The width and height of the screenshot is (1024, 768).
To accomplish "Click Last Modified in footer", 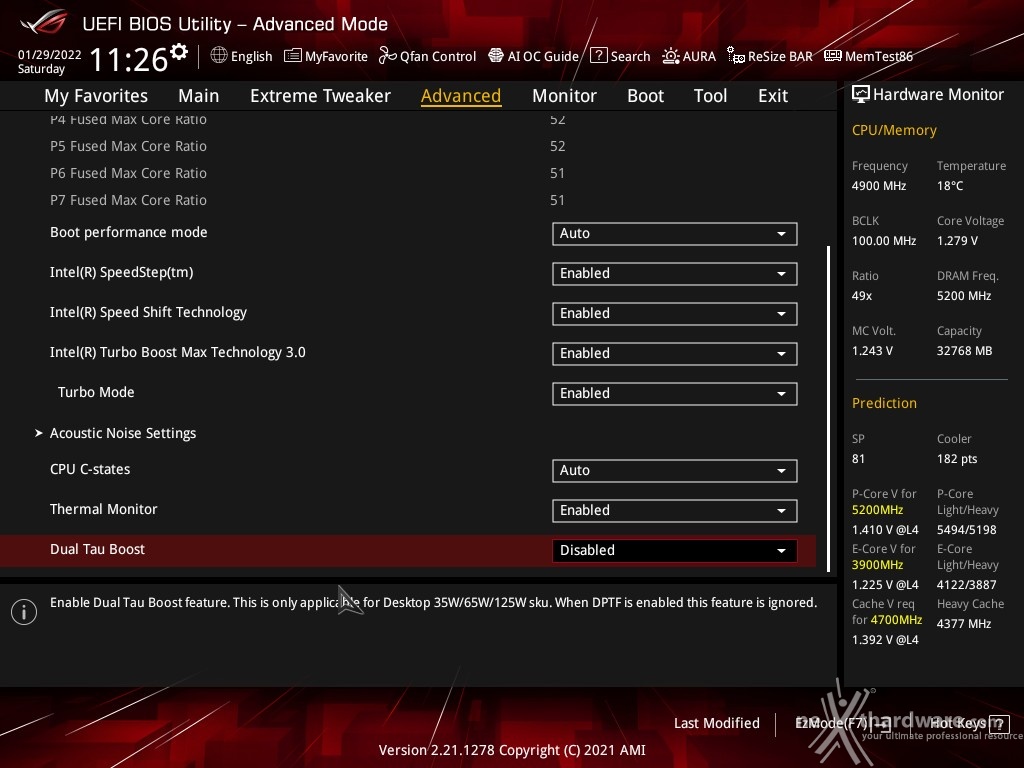I will point(717,724).
